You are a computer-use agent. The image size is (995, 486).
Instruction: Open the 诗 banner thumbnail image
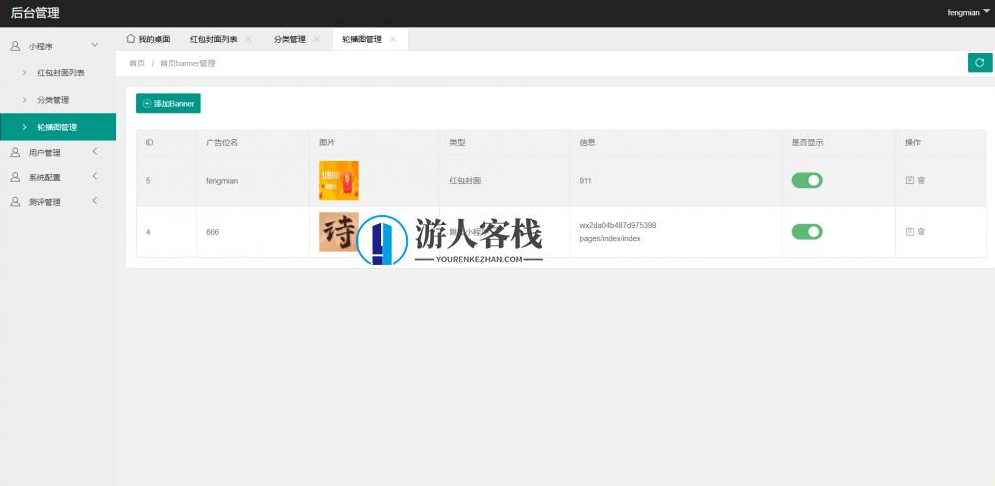pyautogui.click(x=339, y=232)
